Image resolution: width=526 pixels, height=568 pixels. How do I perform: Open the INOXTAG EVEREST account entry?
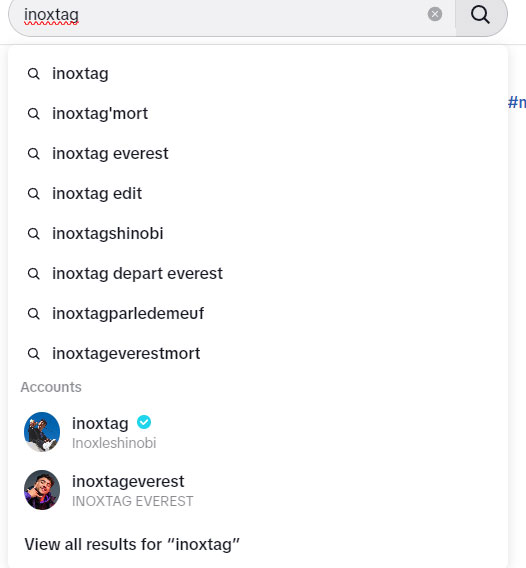pos(258,490)
